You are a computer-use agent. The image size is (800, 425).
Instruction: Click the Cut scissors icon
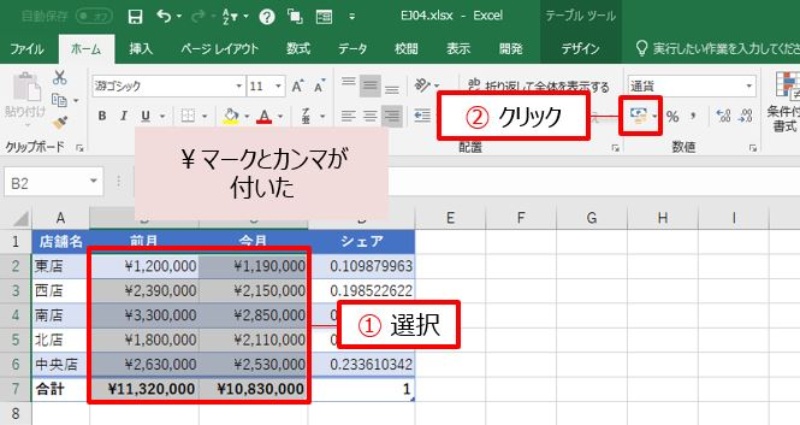click(60, 78)
